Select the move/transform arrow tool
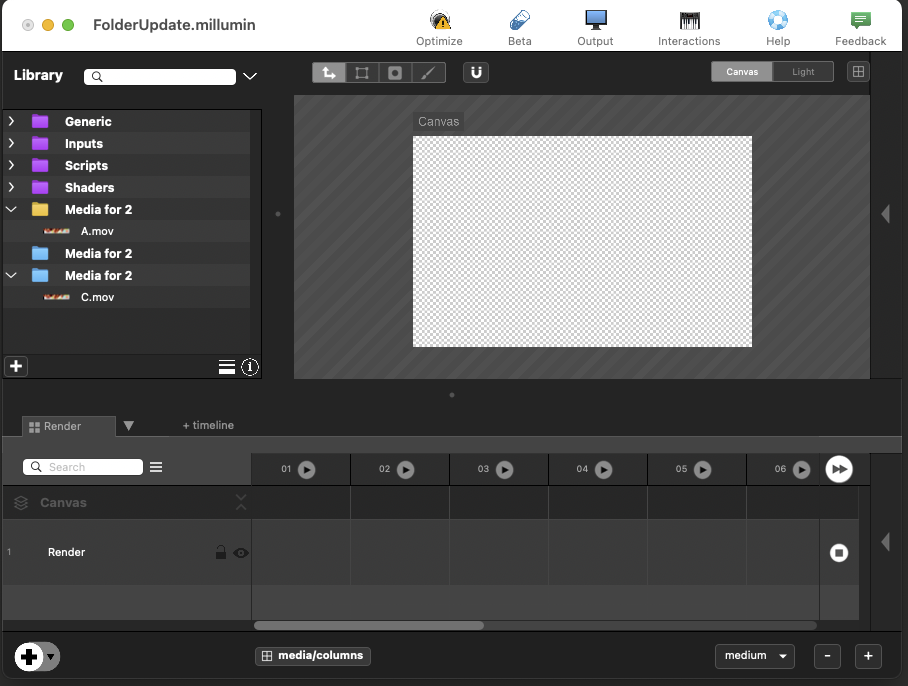The height and width of the screenshot is (686, 908). click(329, 72)
